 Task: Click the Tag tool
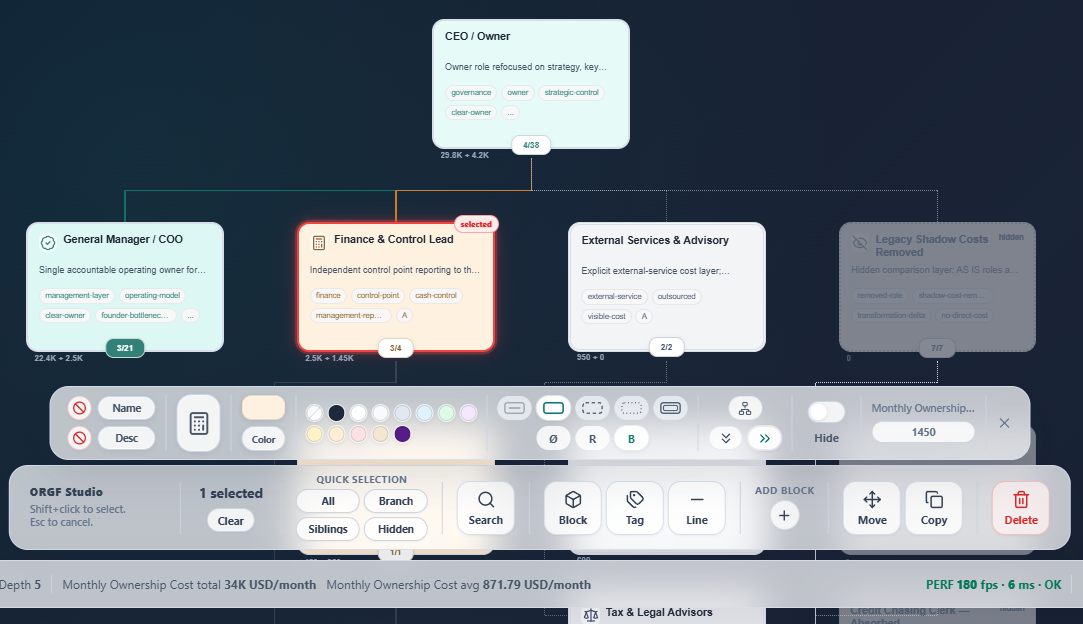635,508
